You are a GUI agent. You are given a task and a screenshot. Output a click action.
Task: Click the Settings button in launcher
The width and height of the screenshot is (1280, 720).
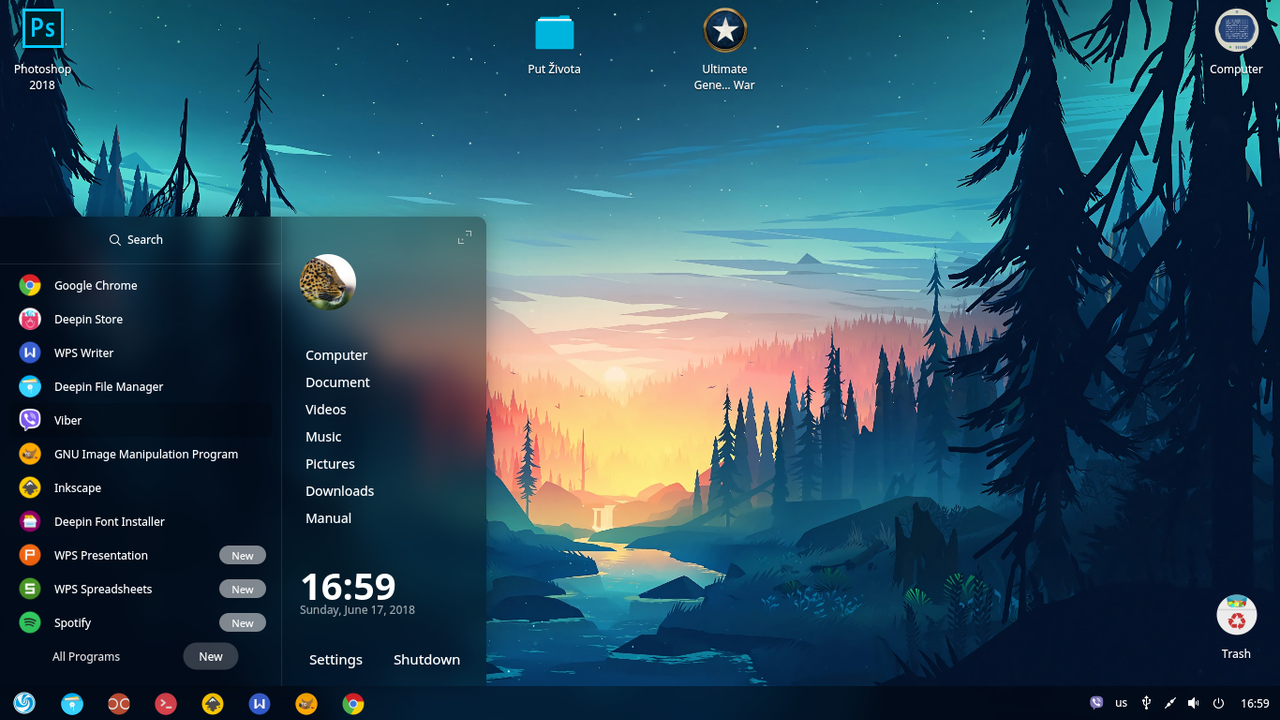[335, 660]
